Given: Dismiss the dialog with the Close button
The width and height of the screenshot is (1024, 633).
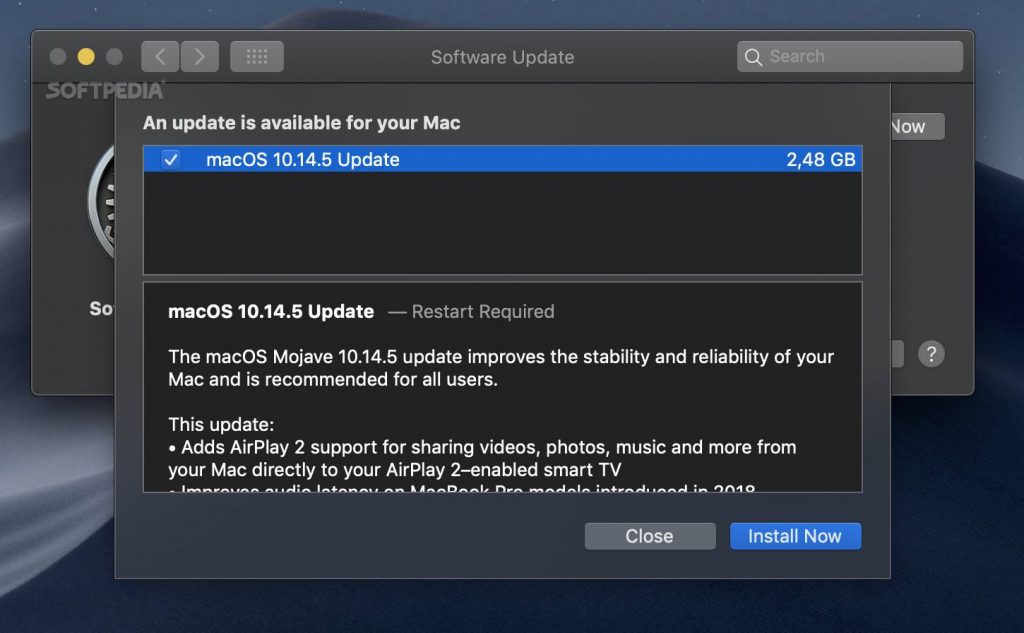Looking at the screenshot, I should click(649, 536).
